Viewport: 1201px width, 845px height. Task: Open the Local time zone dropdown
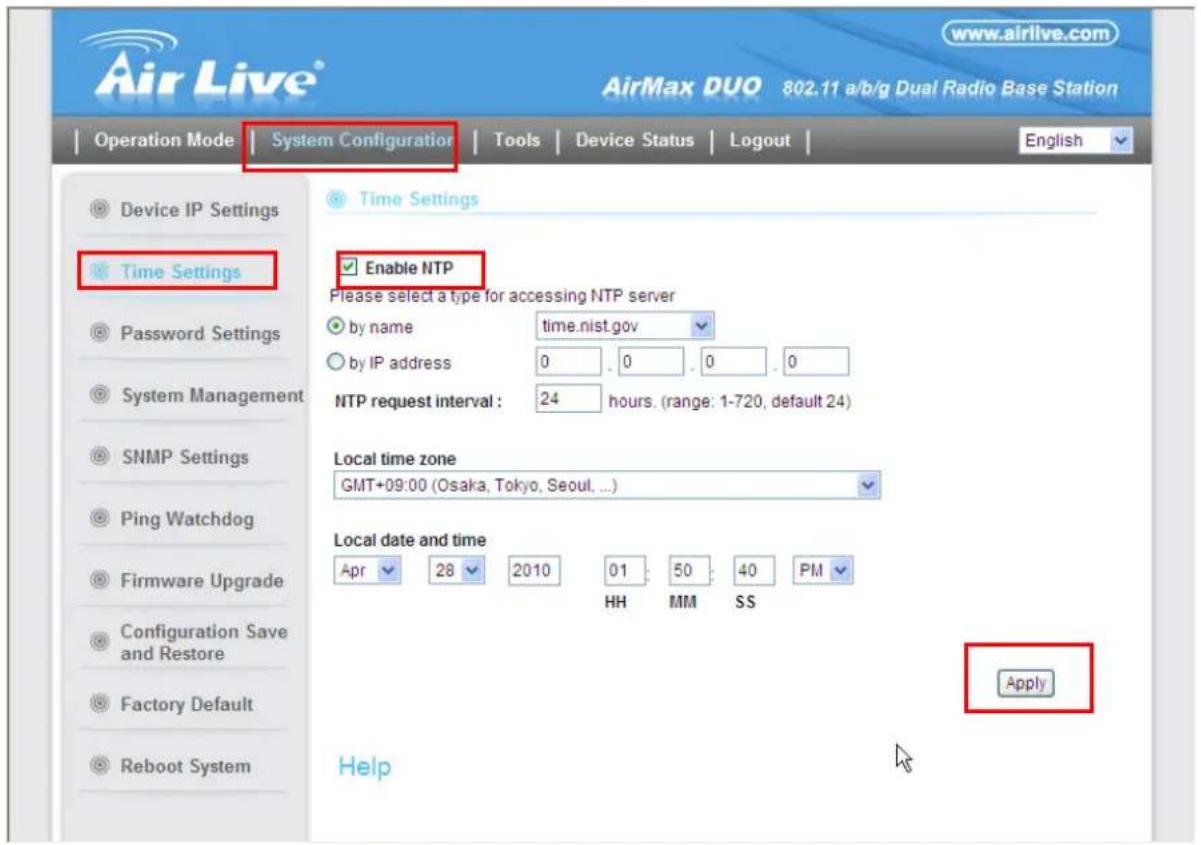607,486
